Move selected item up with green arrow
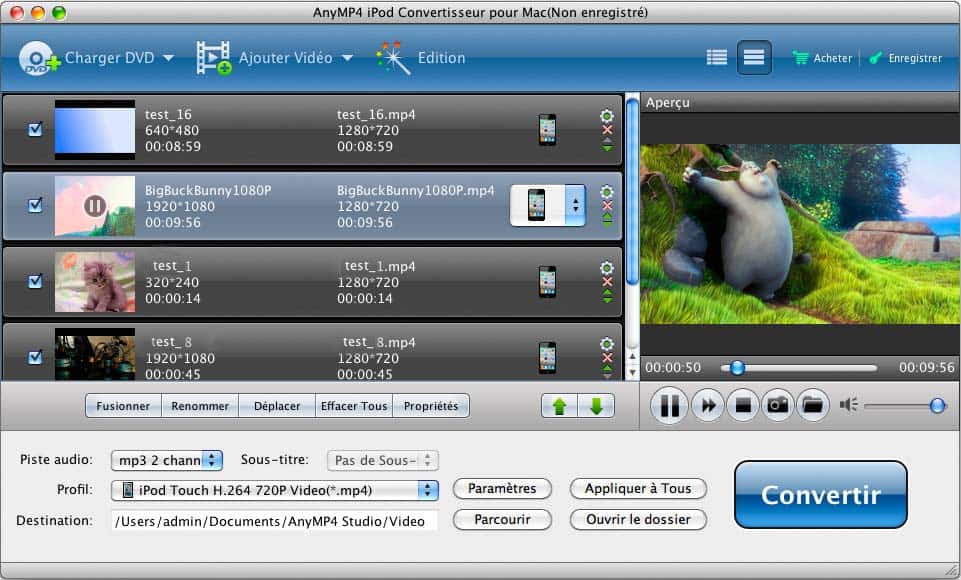This screenshot has width=961, height=580. click(x=559, y=406)
